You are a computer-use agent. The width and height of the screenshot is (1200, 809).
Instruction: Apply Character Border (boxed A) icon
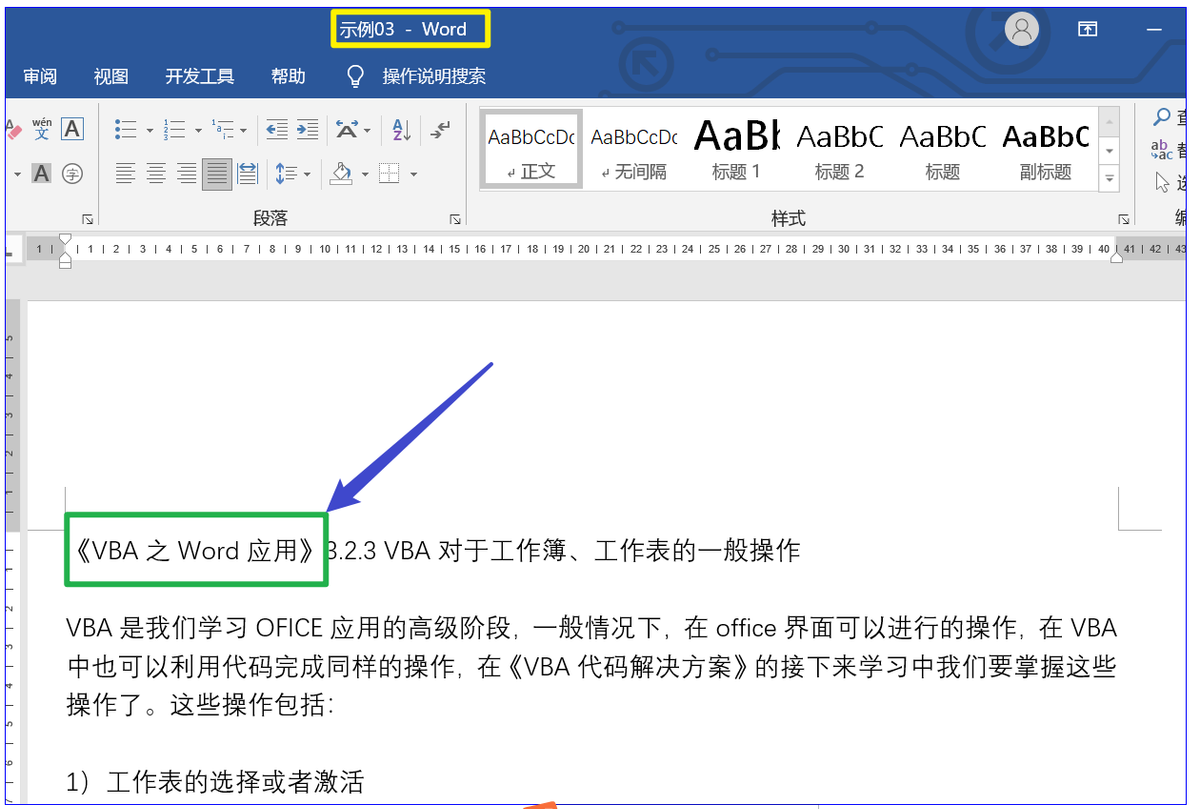72,129
